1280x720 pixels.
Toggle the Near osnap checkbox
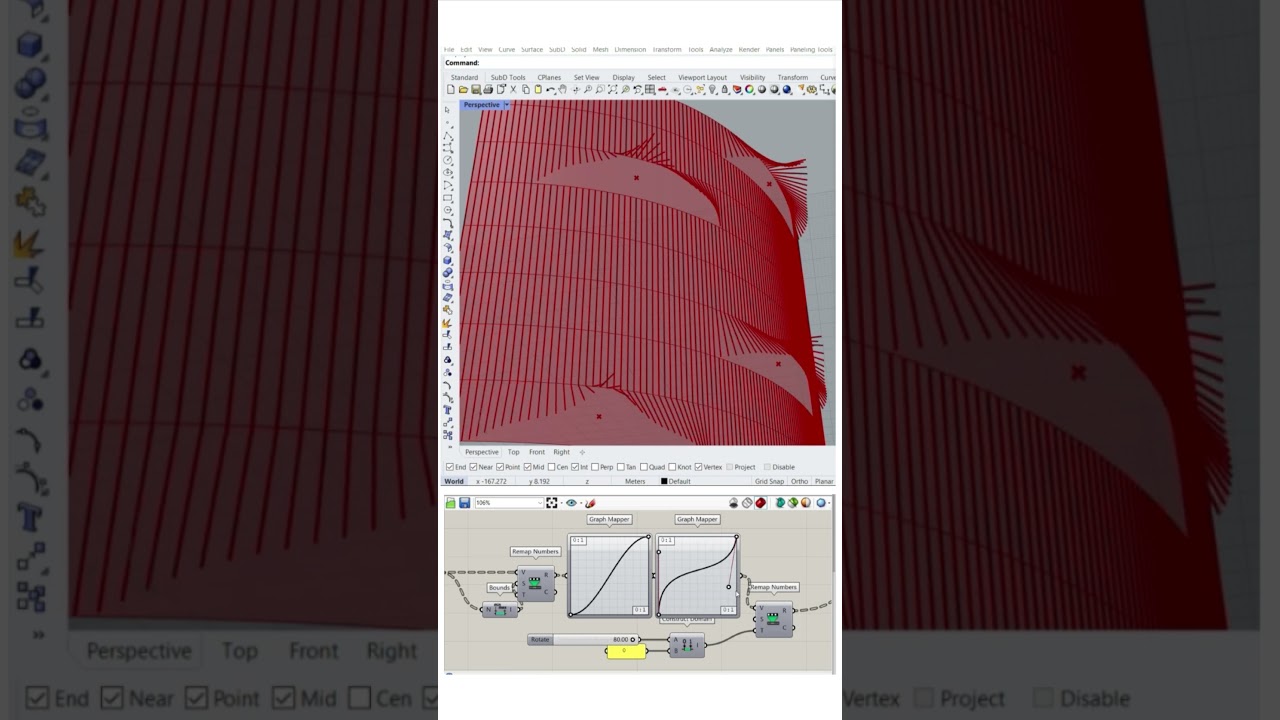(x=473, y=467)
